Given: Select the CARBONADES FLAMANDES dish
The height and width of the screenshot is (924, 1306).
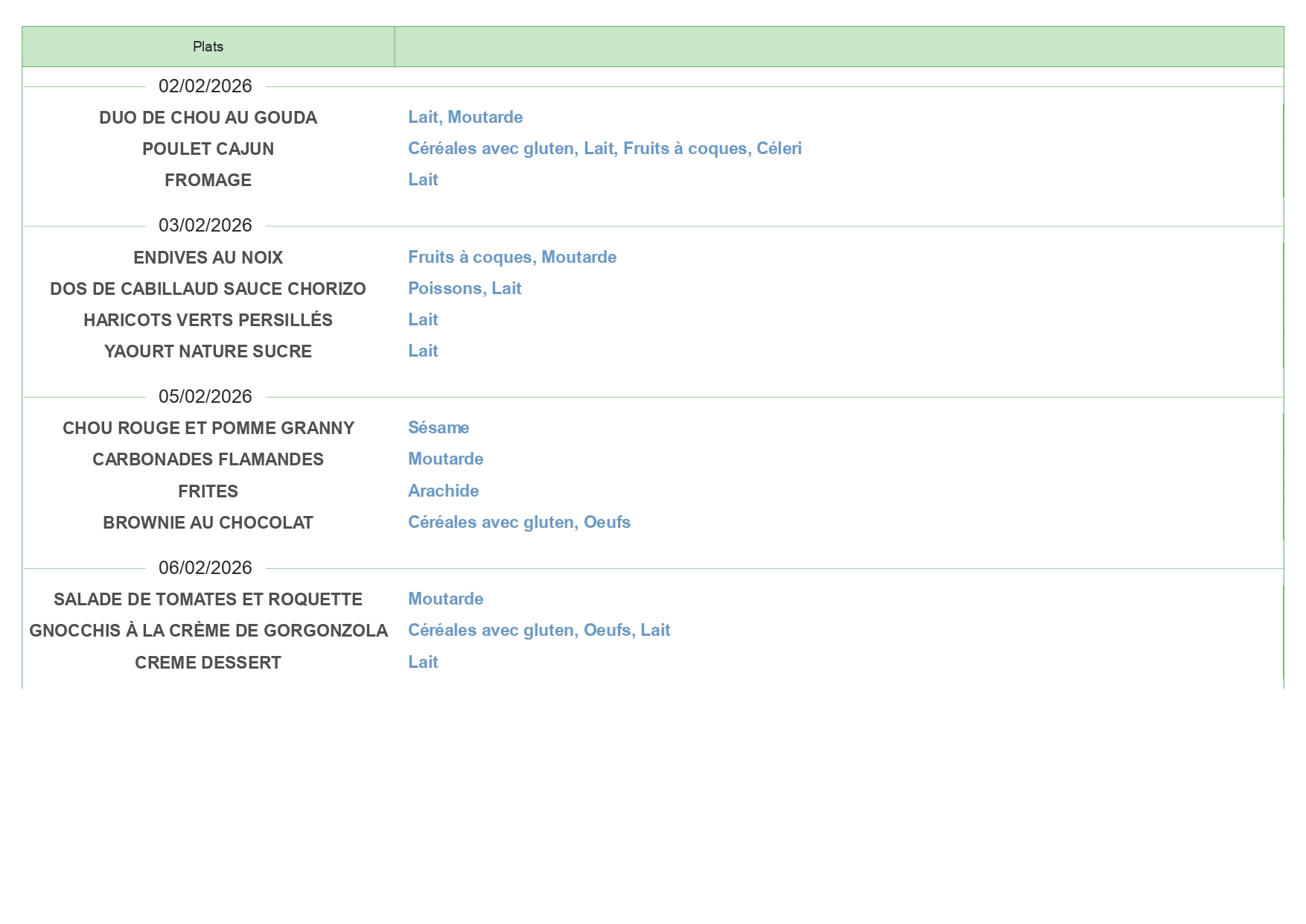Looking at the screenshot, I should tap(208, 459).
